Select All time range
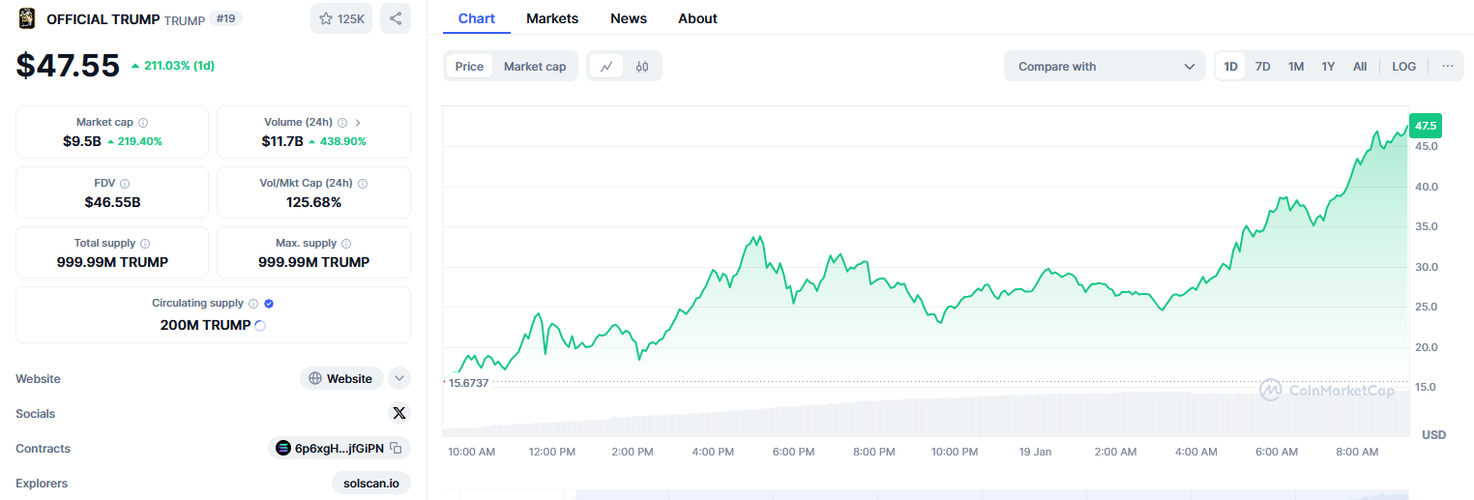The image size is (1474, 500). [x=1360, y=66]
